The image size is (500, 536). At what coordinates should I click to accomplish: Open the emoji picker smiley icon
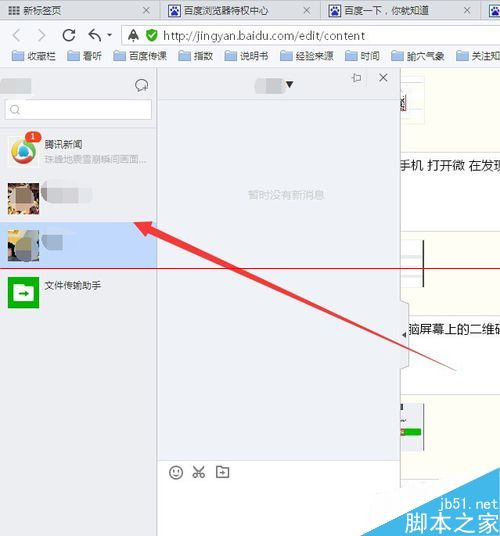176,472
